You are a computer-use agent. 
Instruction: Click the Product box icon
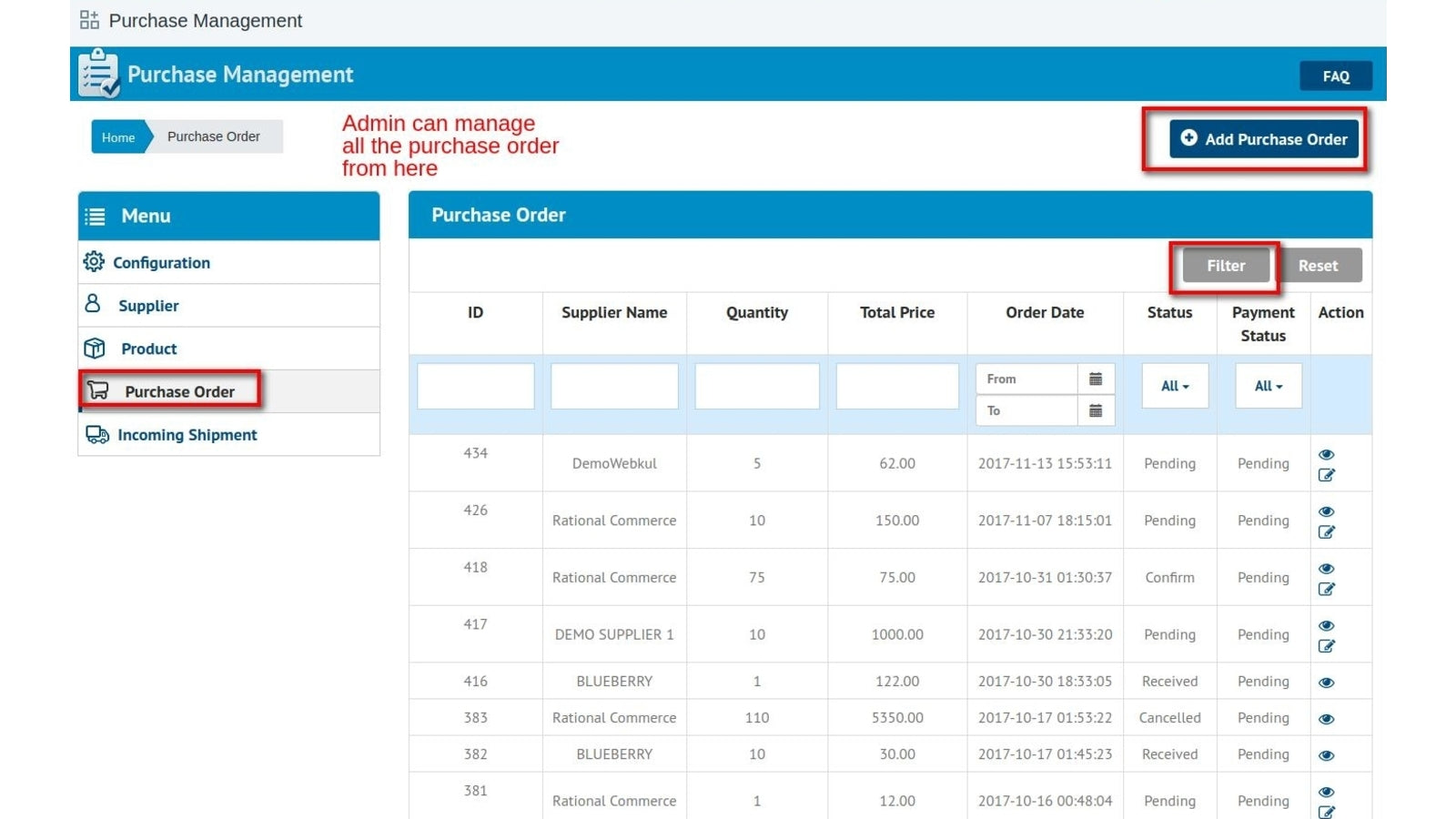[x=94, y=348]
